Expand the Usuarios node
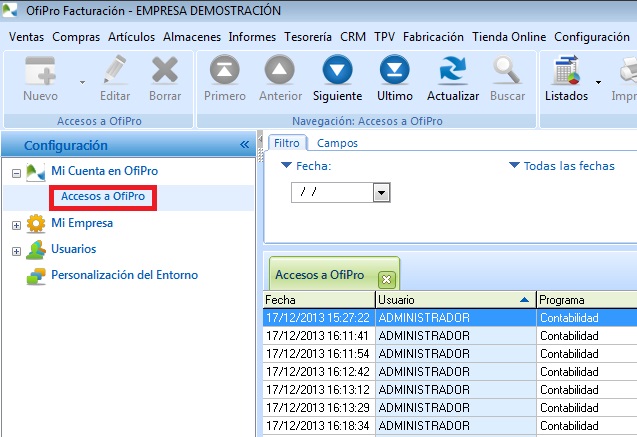Viewport: 637px width, 437px height. click(x=16, y=251)
